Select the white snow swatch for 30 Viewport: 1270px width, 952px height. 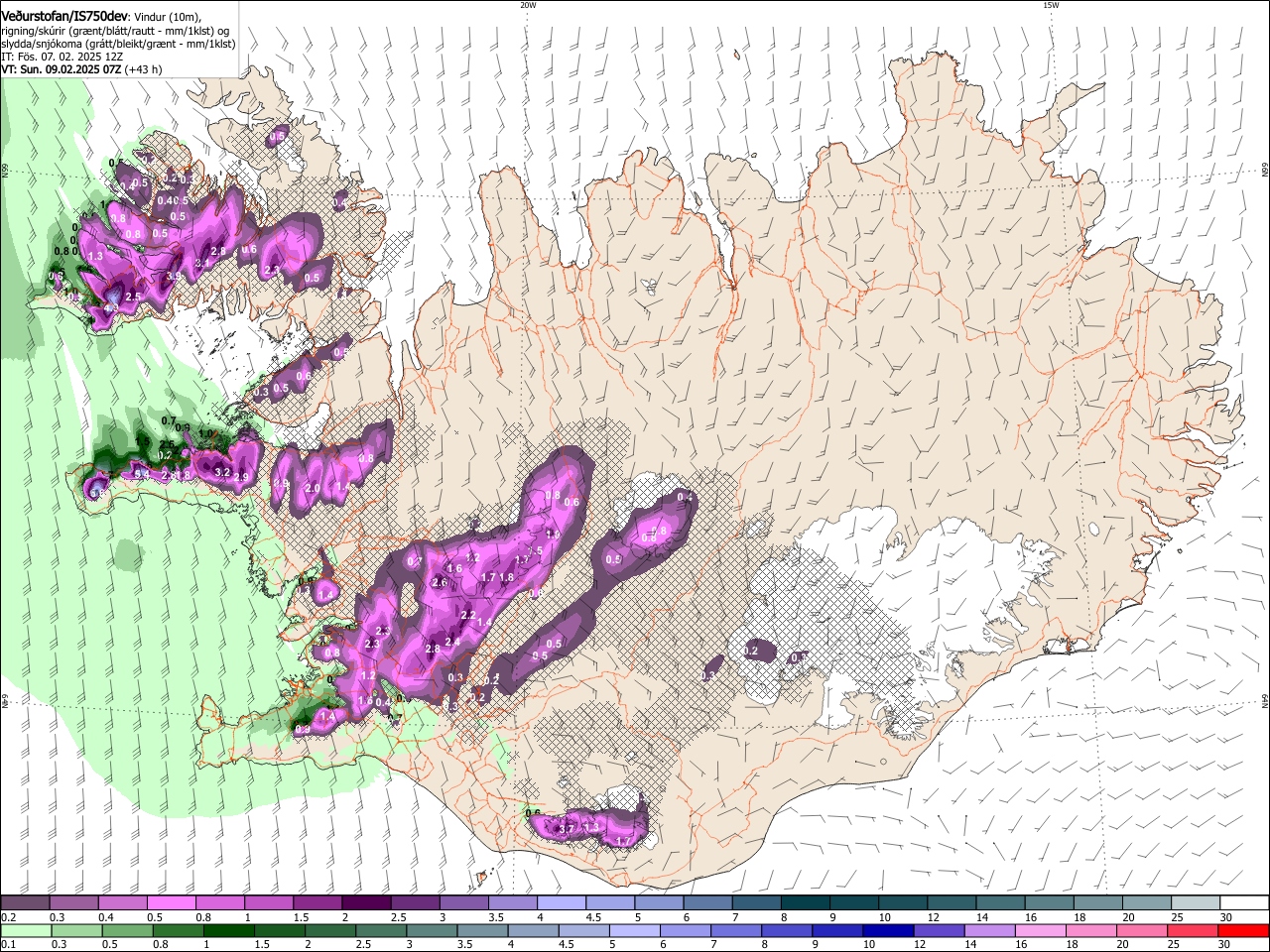1245,903
